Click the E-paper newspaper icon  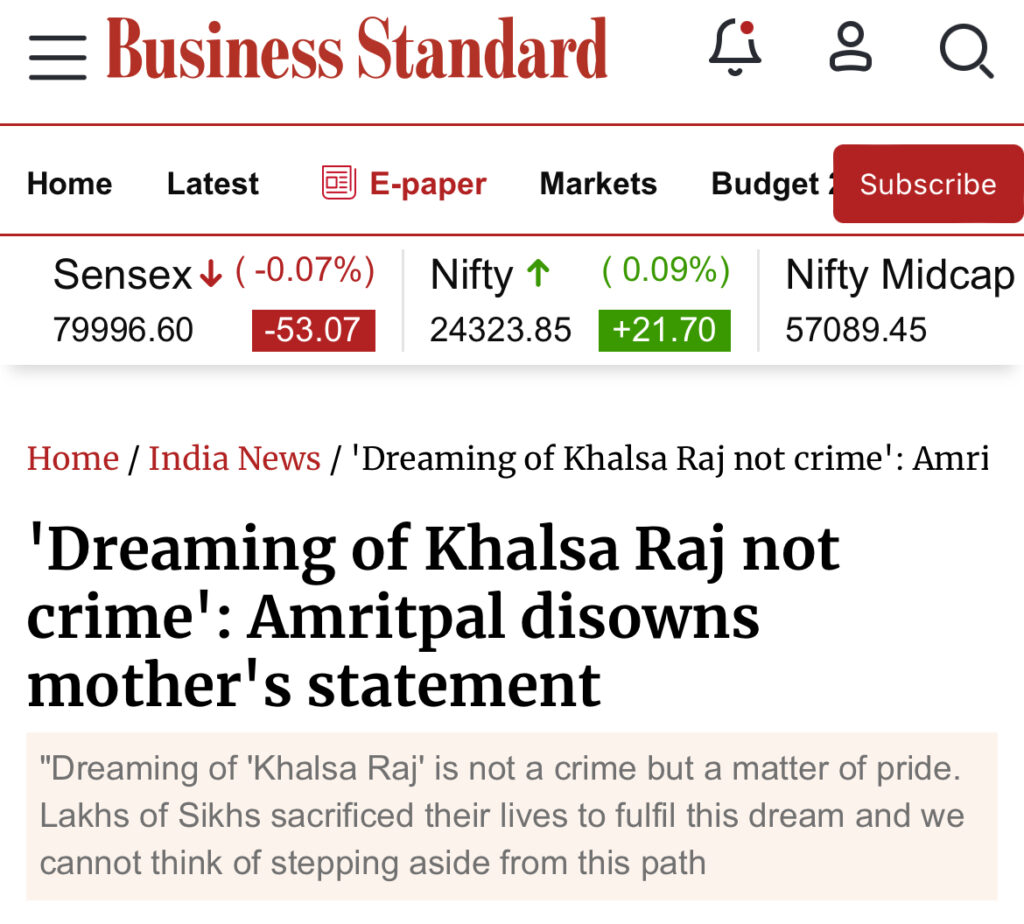pyautogui.click(x=338, y=183)
